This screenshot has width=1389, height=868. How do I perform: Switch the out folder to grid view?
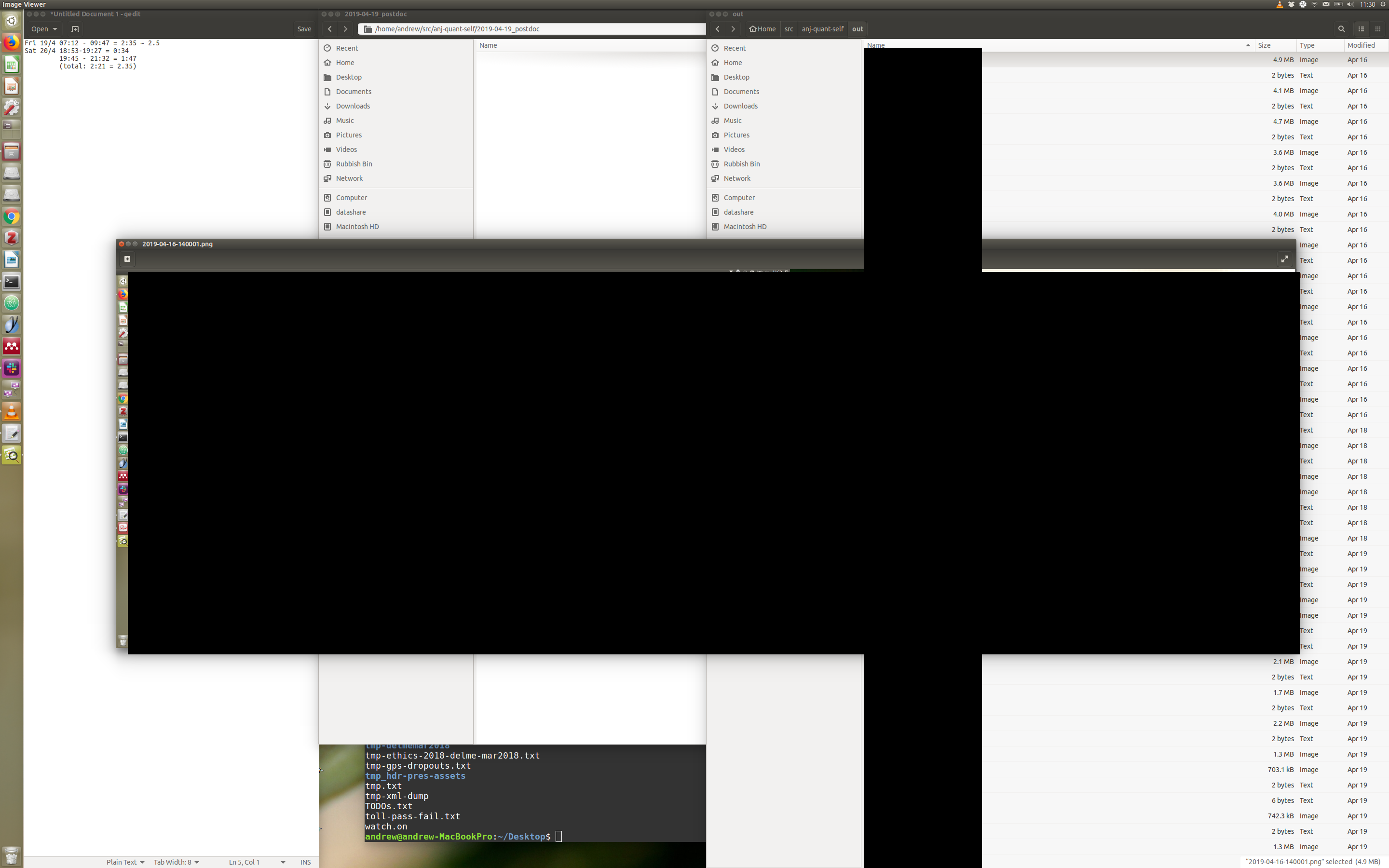click(x=1377, y=29)
